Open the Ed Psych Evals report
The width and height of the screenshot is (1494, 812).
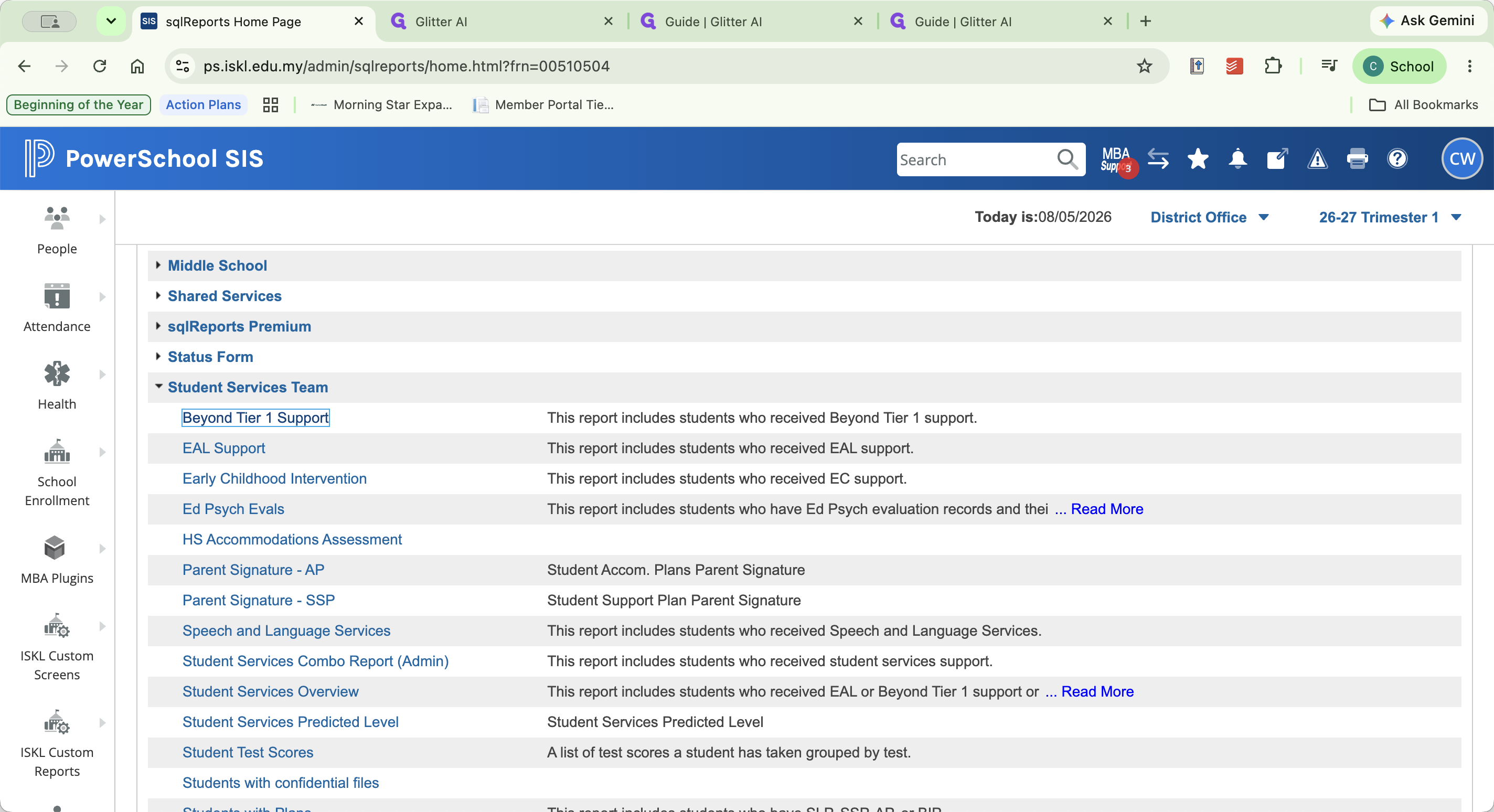pyautogui.click(x=233, y=509)
